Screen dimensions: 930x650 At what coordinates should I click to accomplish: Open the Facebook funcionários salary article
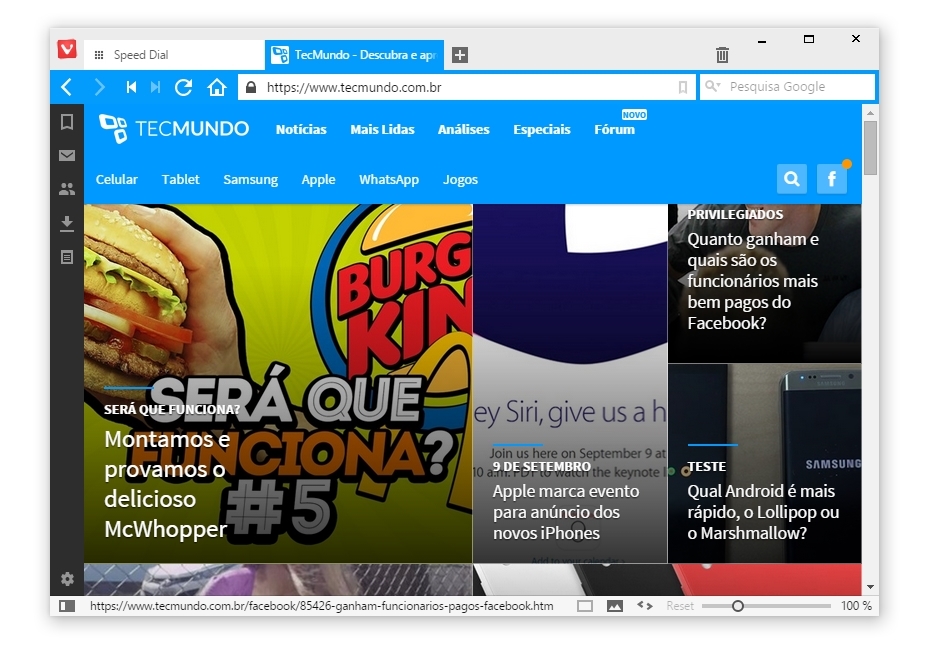pos(753,281)
